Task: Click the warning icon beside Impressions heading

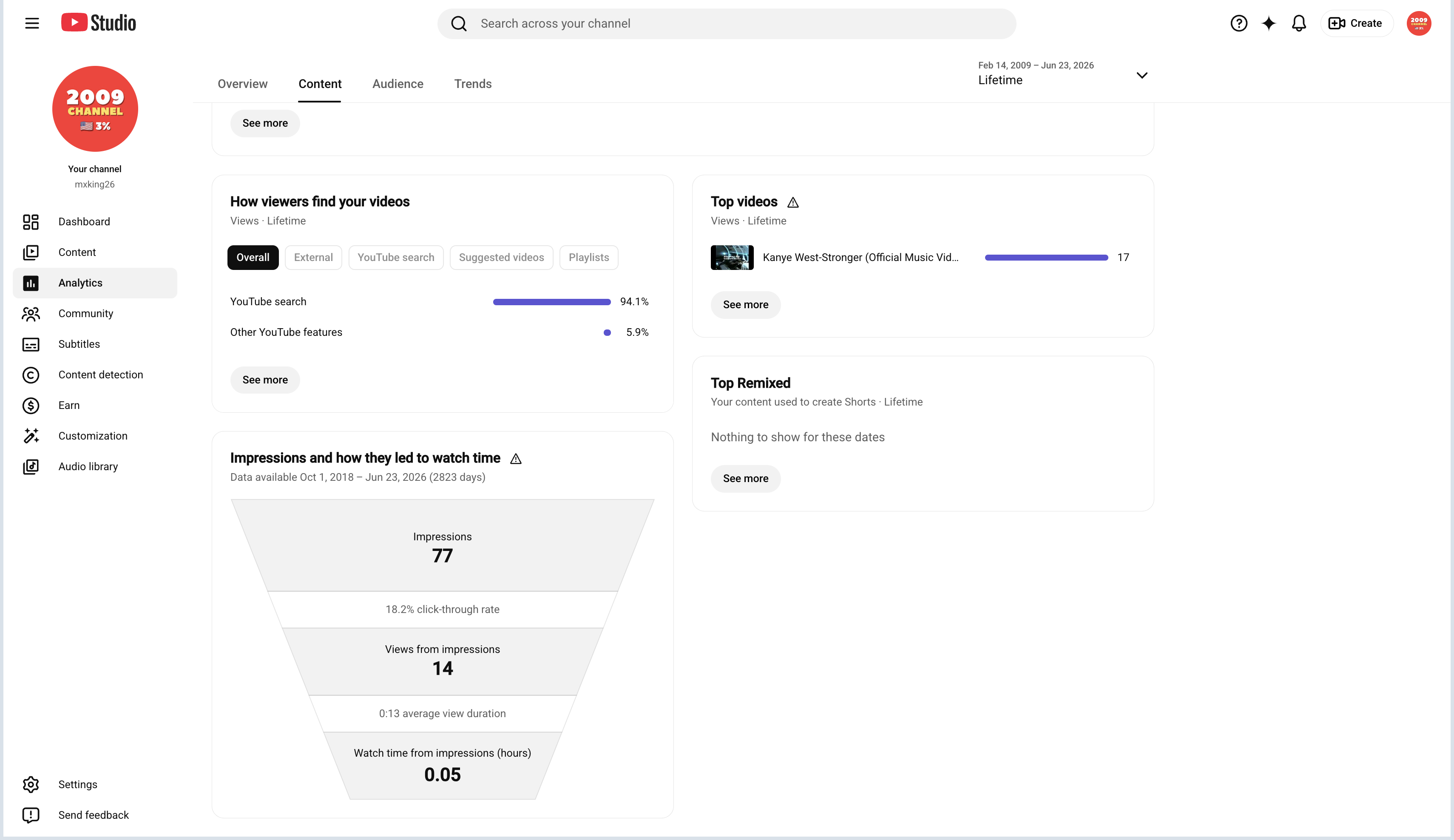Action: tap(516, 459)
